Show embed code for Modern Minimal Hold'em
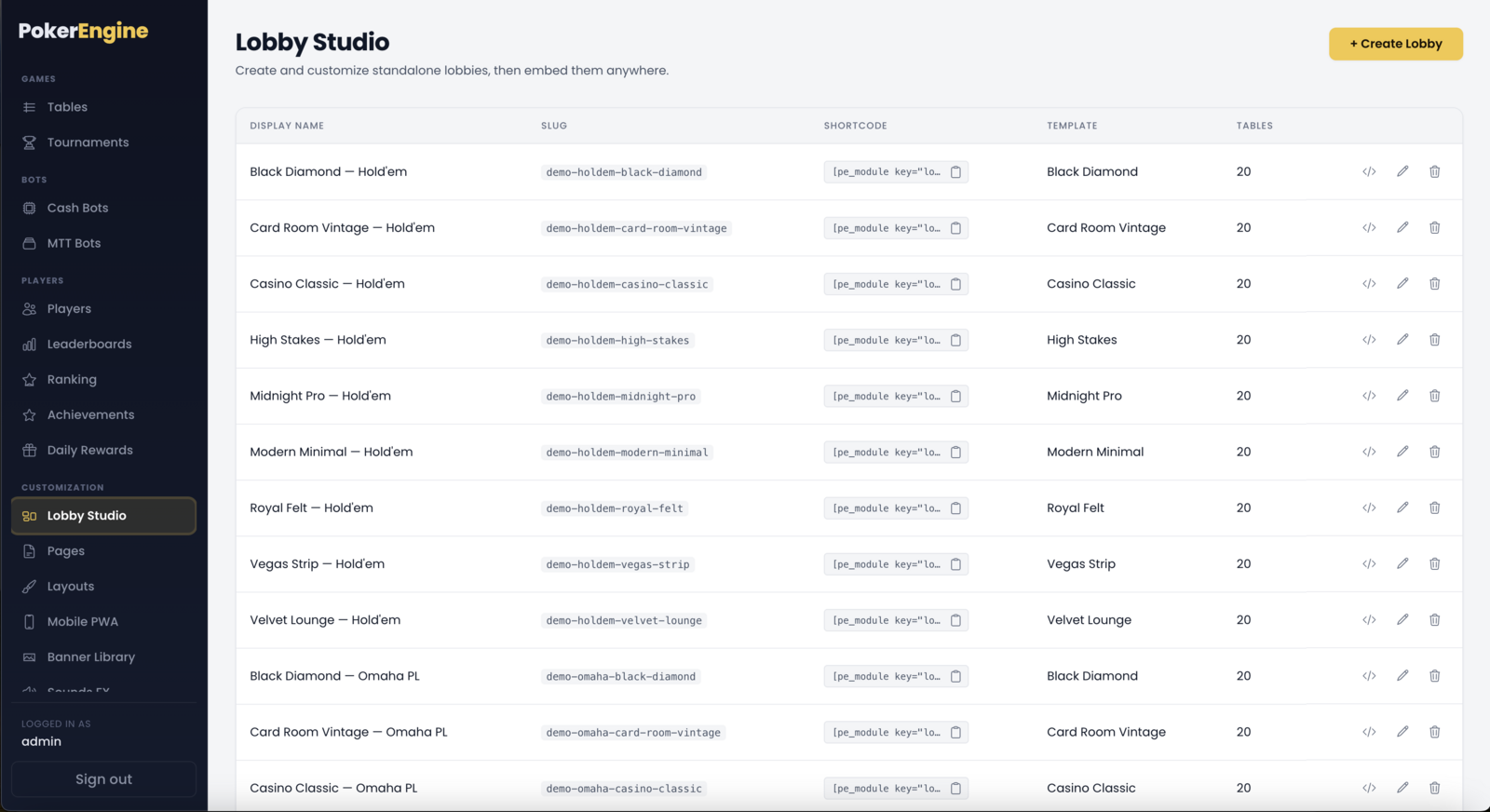 (x=1369, y=452)
